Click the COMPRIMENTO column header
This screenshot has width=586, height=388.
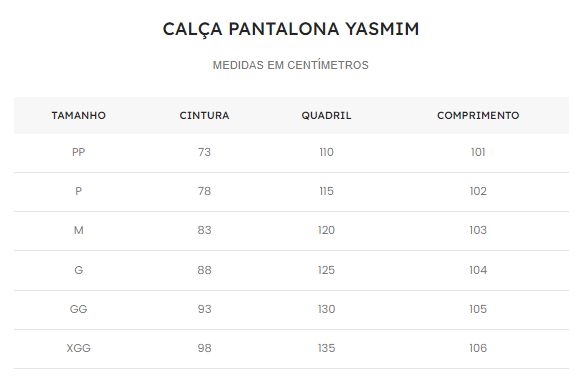point(478,116)
